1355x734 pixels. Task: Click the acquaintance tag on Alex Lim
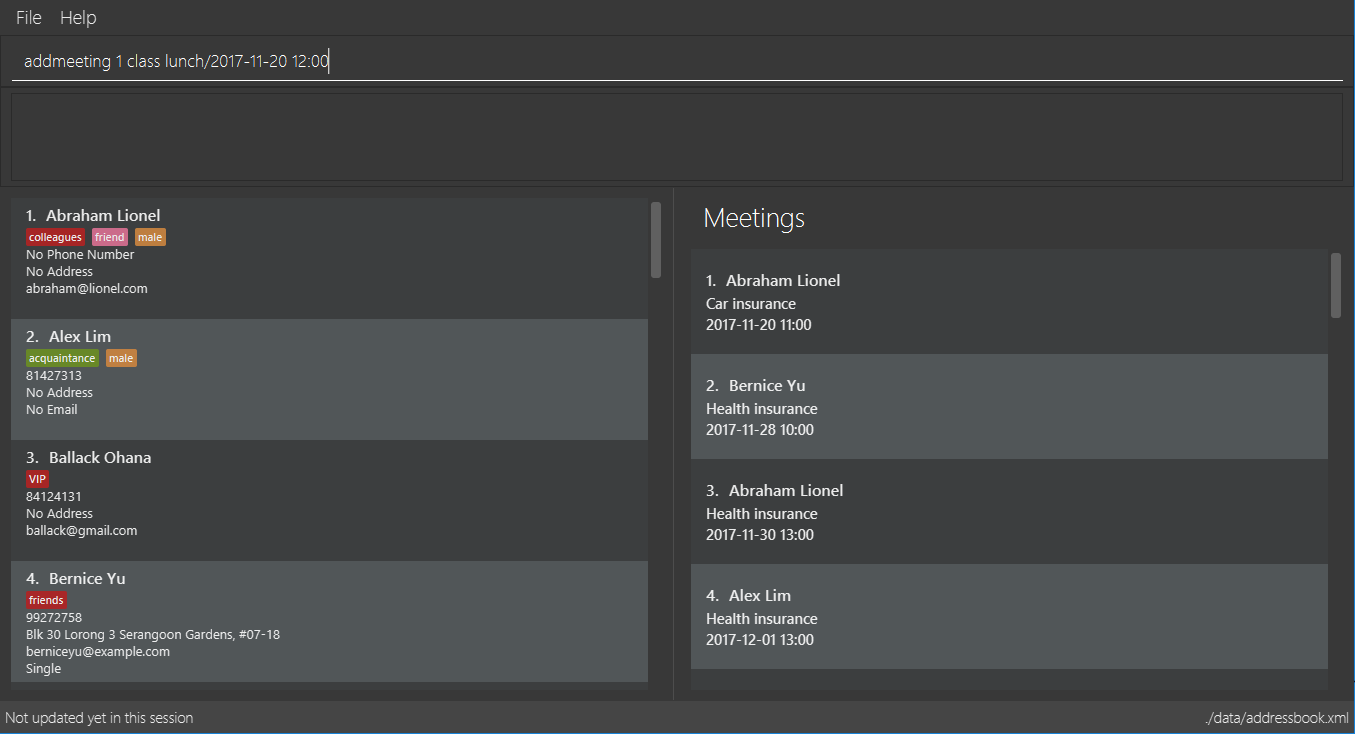[62, 358]
